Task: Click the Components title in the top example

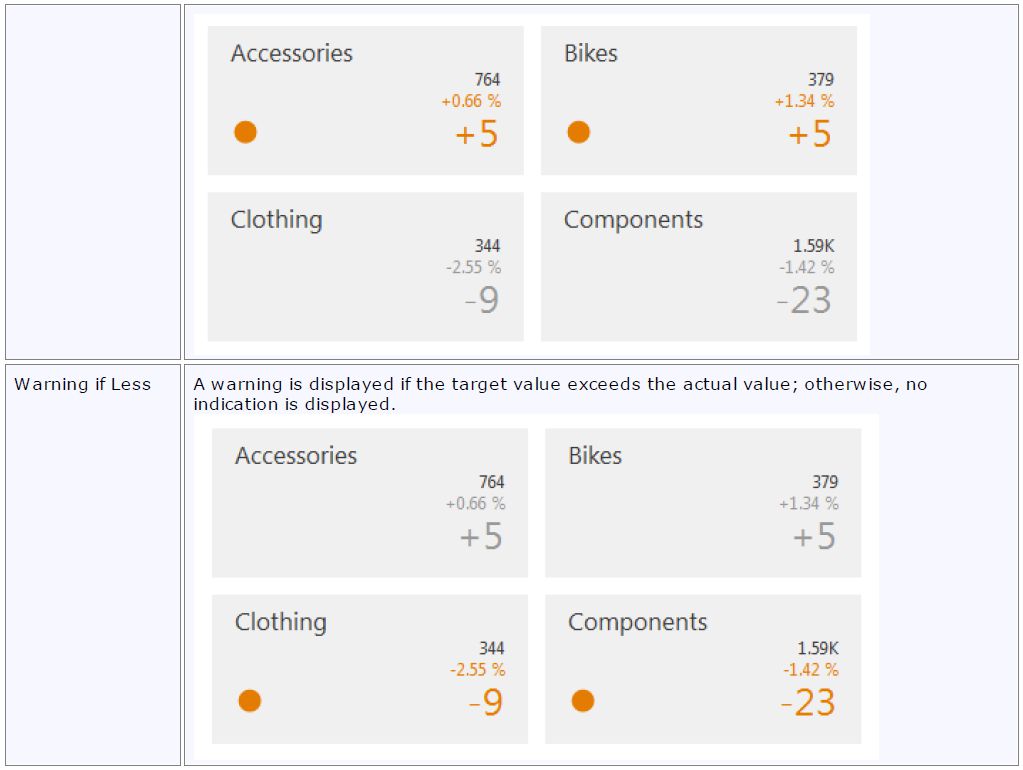Action: click(x=633, y=220)
